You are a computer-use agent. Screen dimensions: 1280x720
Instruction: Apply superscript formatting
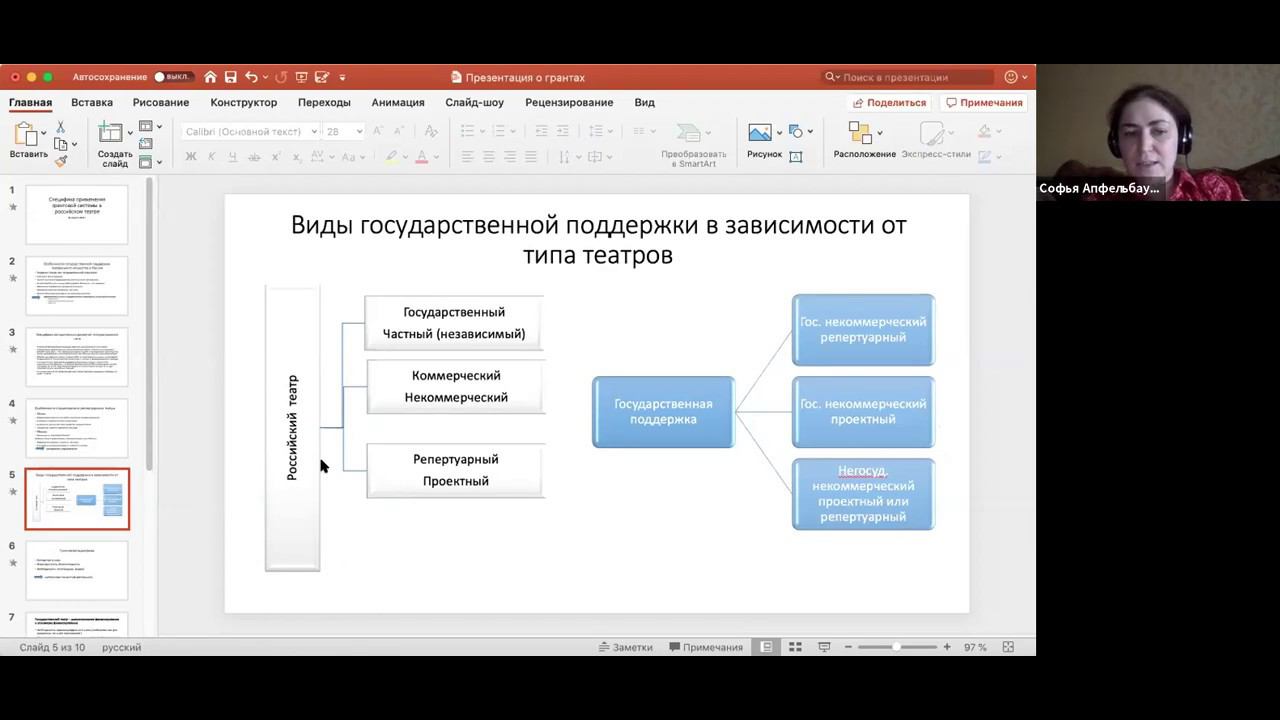pos(276,157)
